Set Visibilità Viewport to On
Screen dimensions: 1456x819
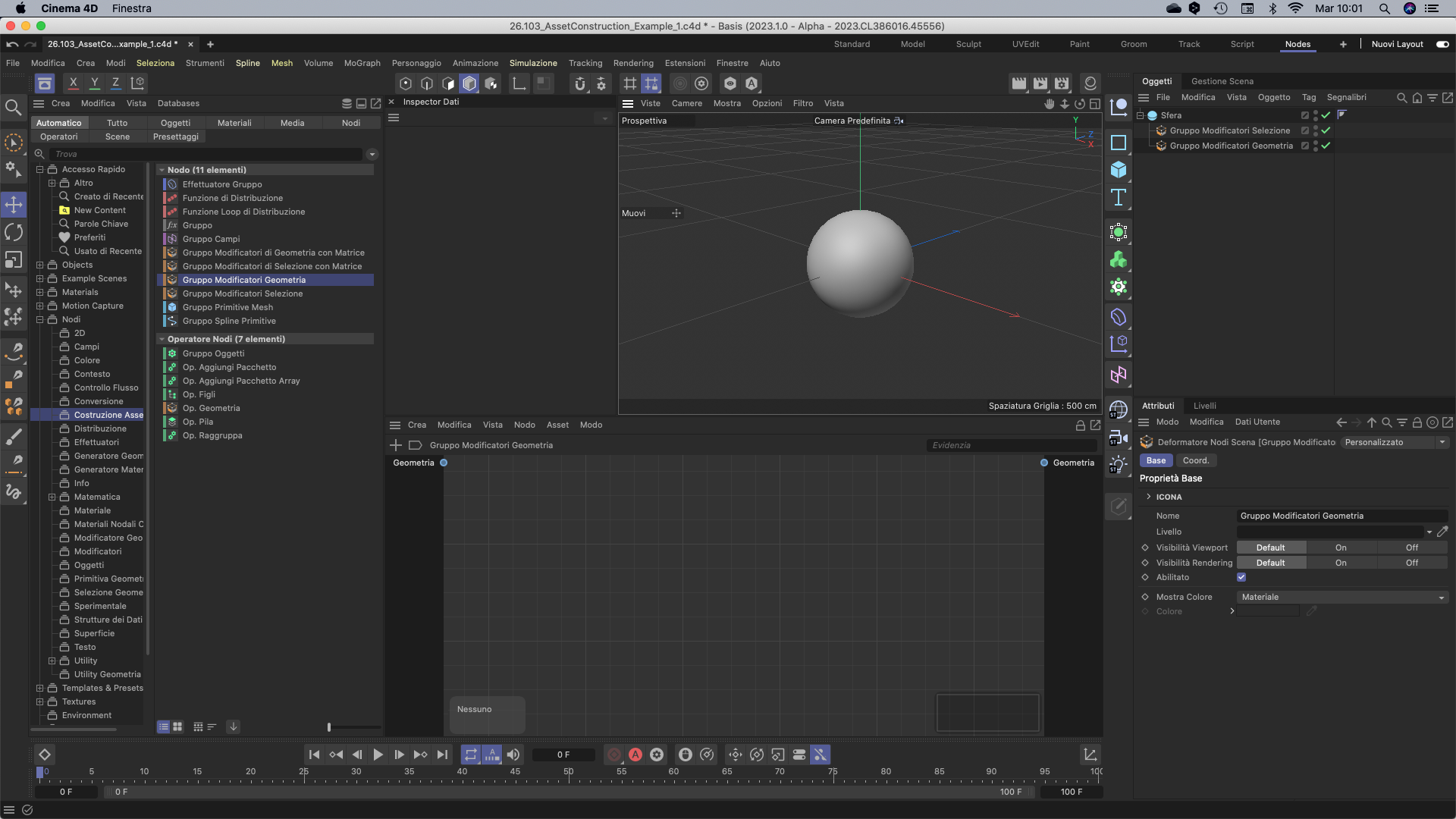point(1341,548)
